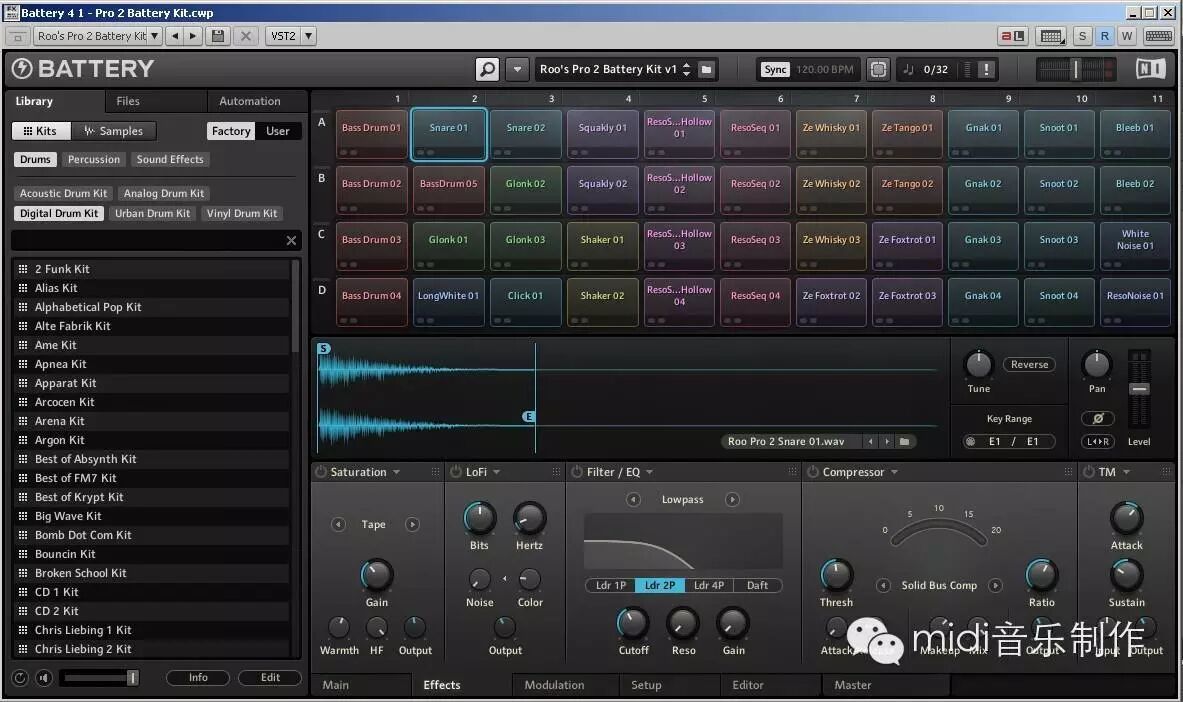Open the Compressor dropdown arrow
Image resolution: width=1183 pixels, height=702 pixels.
(x=894, y=473)
